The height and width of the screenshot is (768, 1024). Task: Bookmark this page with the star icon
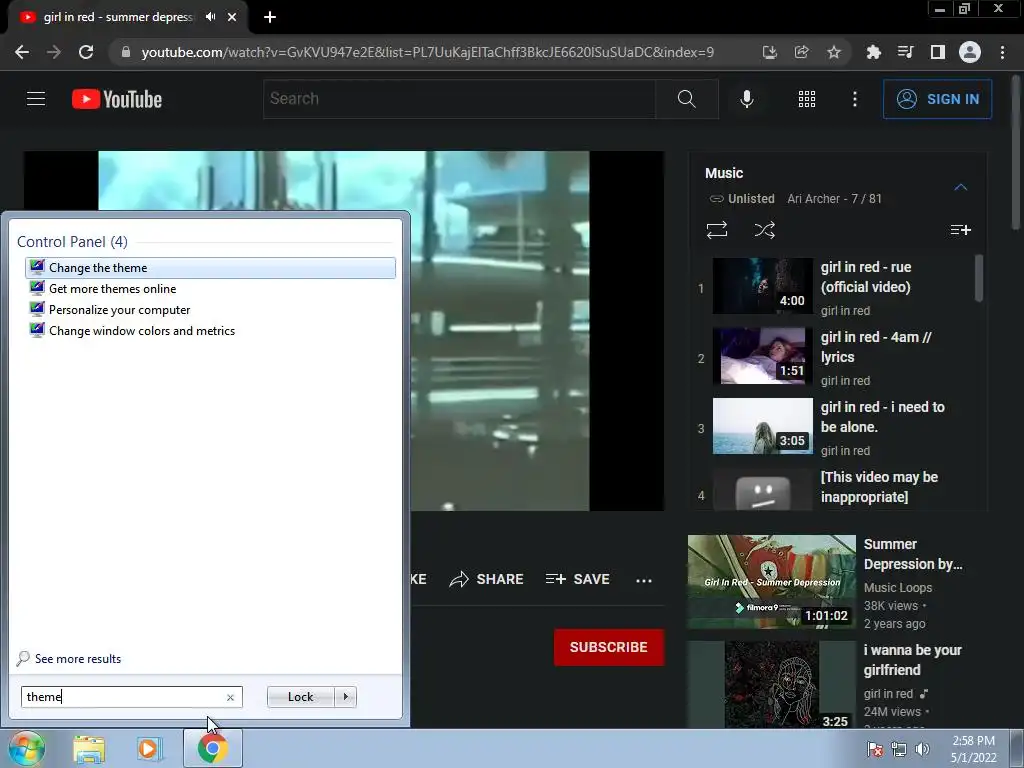click(833, 52)
